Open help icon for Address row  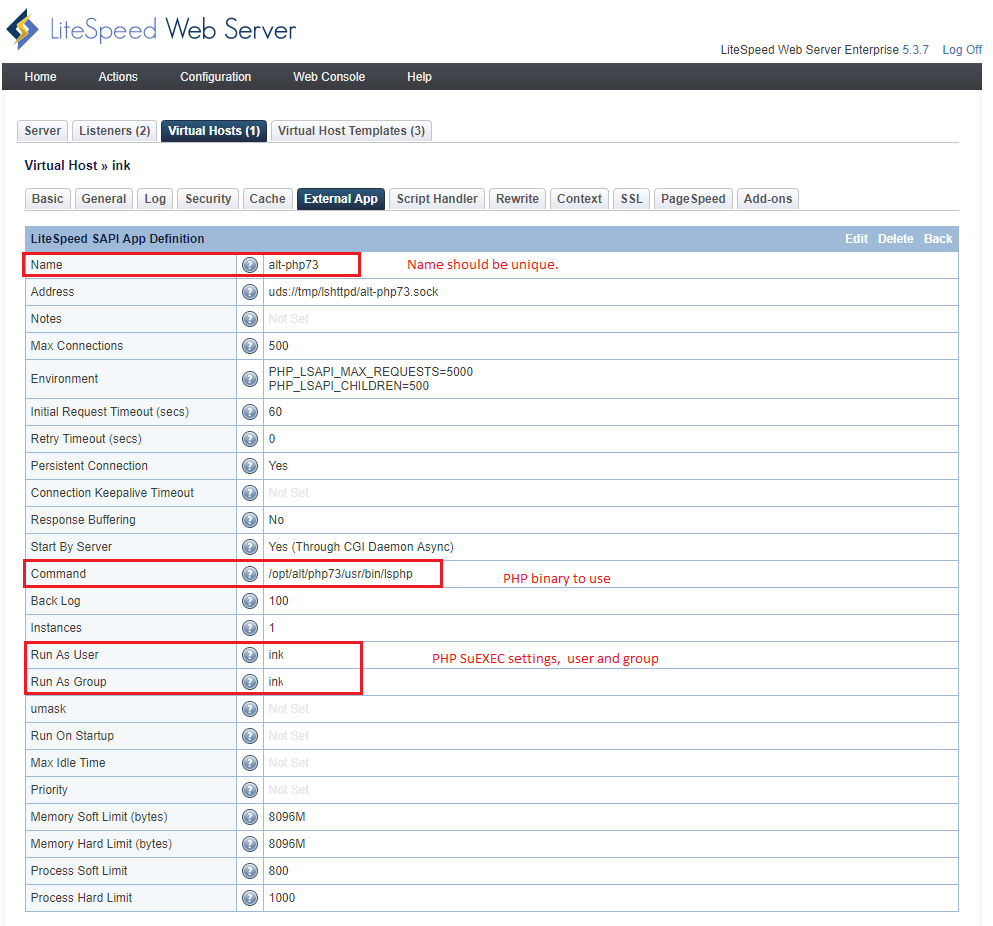click(x=250, y=292)
